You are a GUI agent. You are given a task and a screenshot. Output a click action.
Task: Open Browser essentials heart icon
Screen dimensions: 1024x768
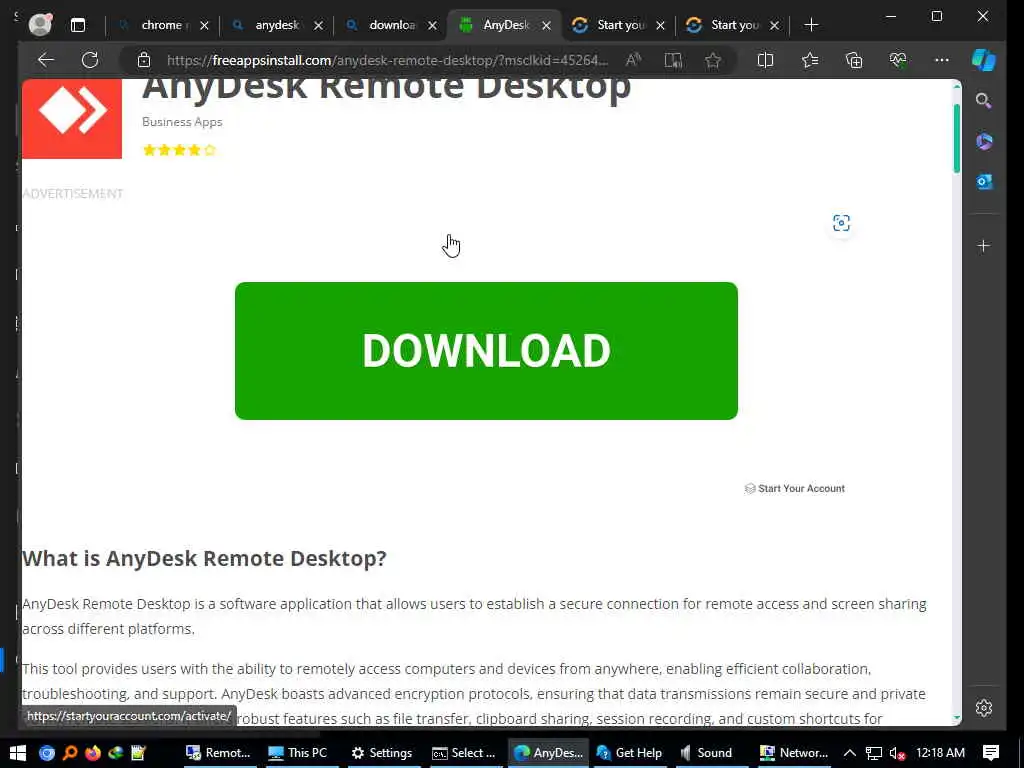pyautogui.click(x=898, y=60)
